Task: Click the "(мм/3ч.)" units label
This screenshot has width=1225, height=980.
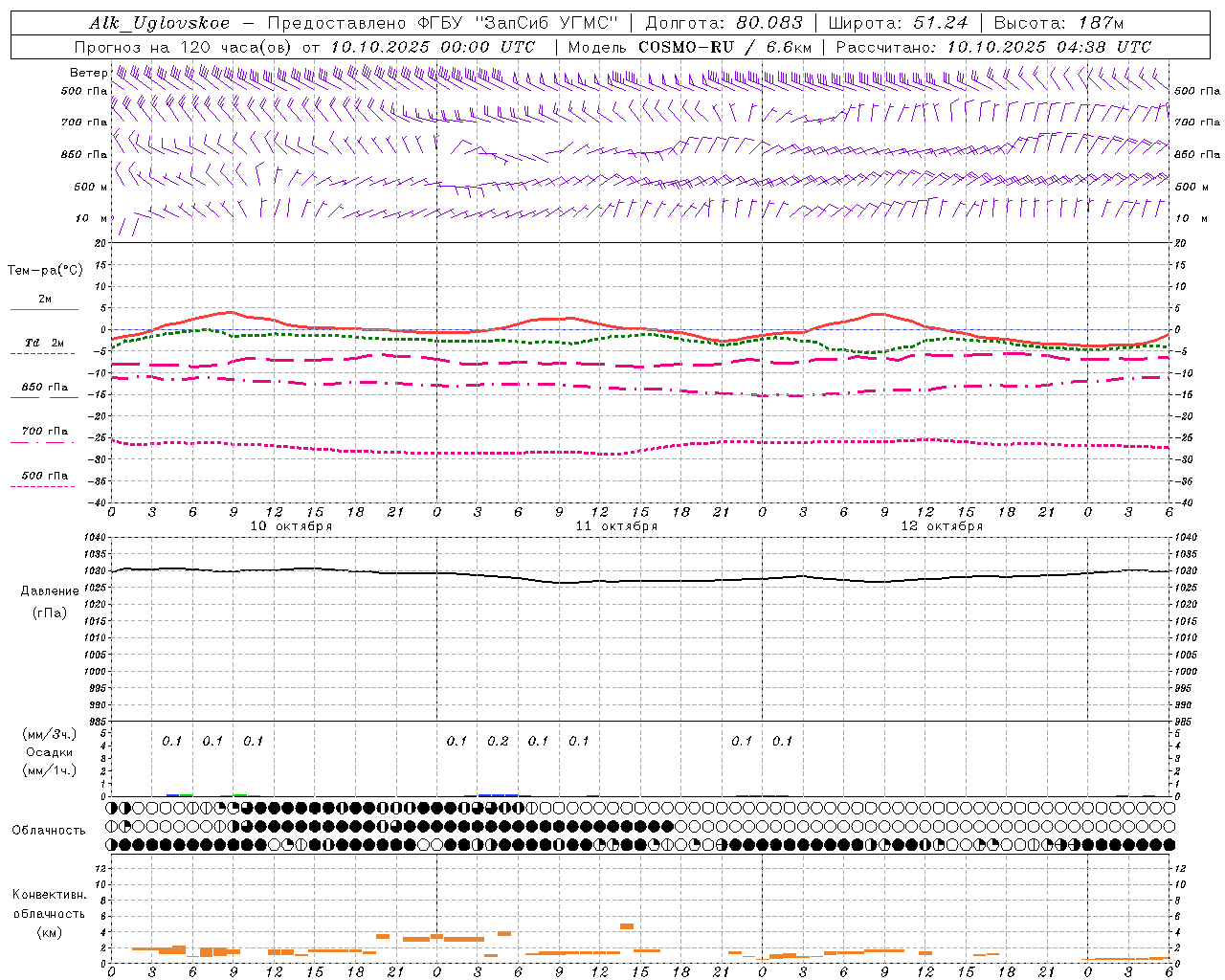Action: point(50,734)
